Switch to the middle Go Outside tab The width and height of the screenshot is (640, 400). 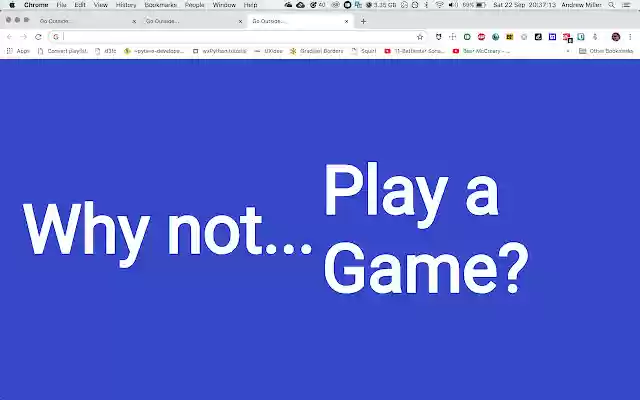click(193, 21)
